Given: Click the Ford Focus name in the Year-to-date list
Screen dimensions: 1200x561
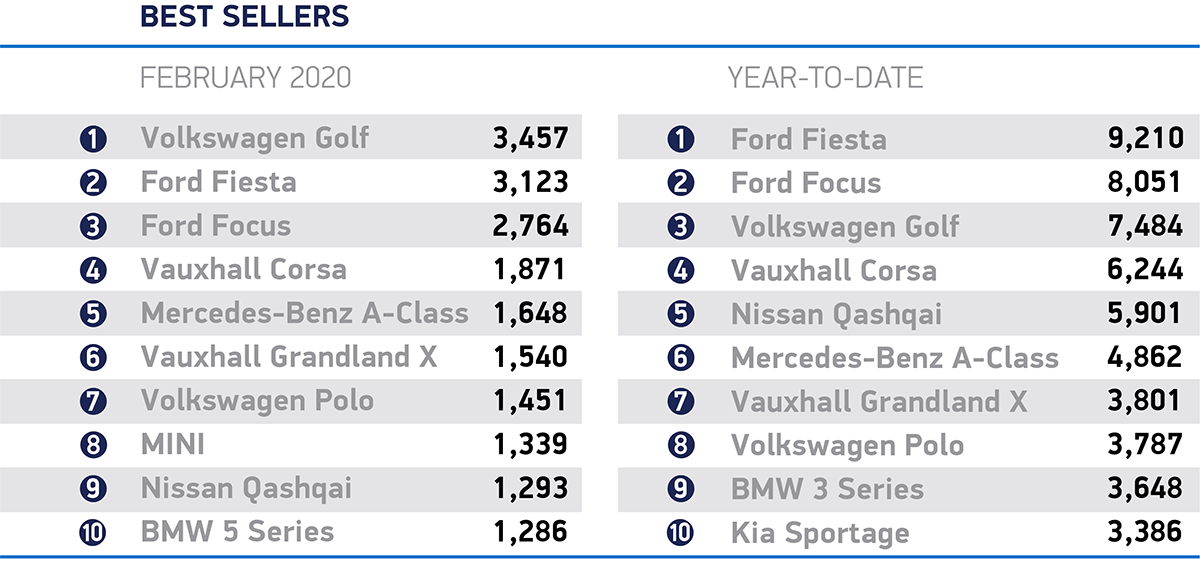Looking at the screenshot, I should click(x=806, y=183).
